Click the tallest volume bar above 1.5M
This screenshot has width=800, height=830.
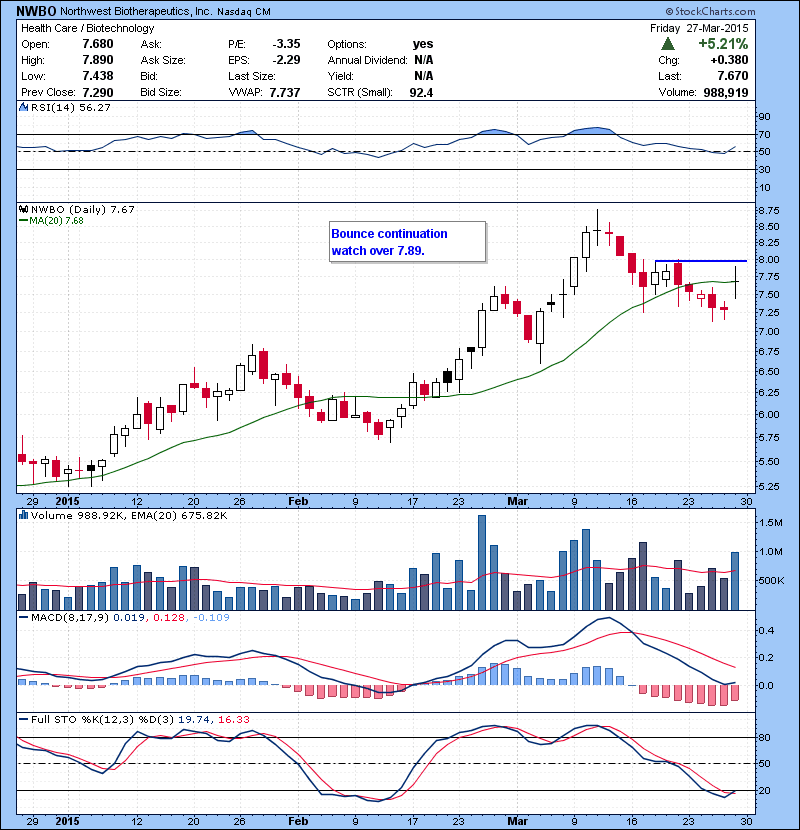482,562
